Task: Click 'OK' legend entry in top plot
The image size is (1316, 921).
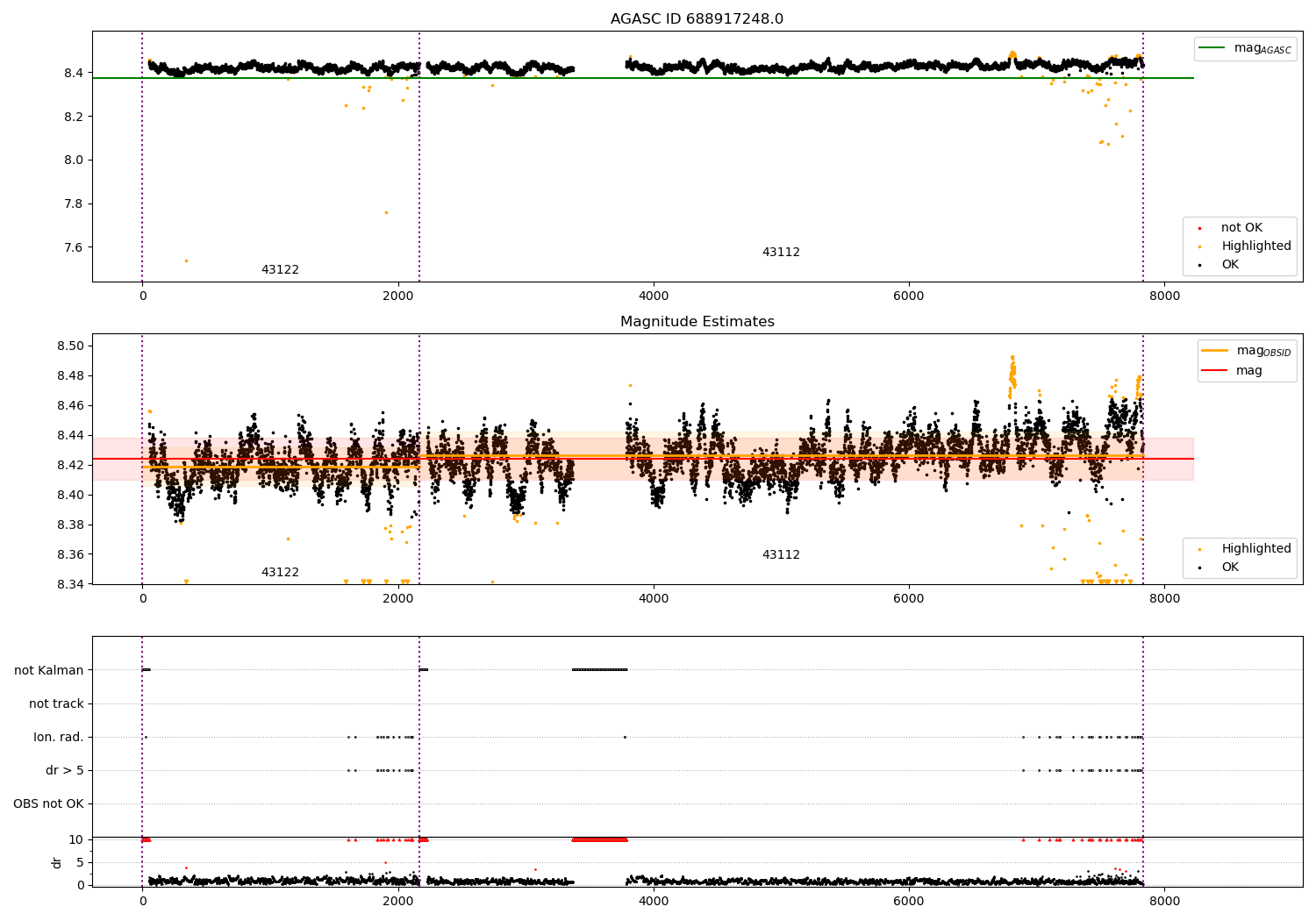Action: coord(1230,265)
